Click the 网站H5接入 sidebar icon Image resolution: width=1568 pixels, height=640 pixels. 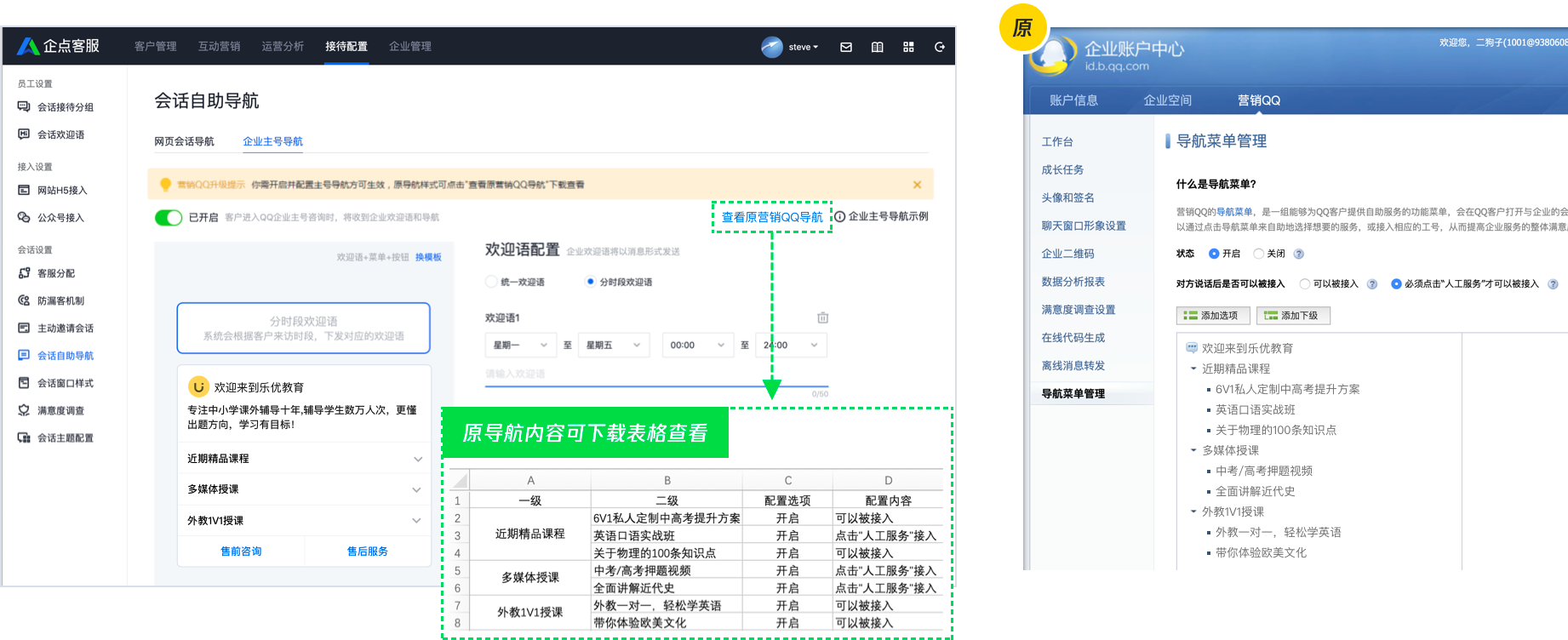(x=24, y=191)
